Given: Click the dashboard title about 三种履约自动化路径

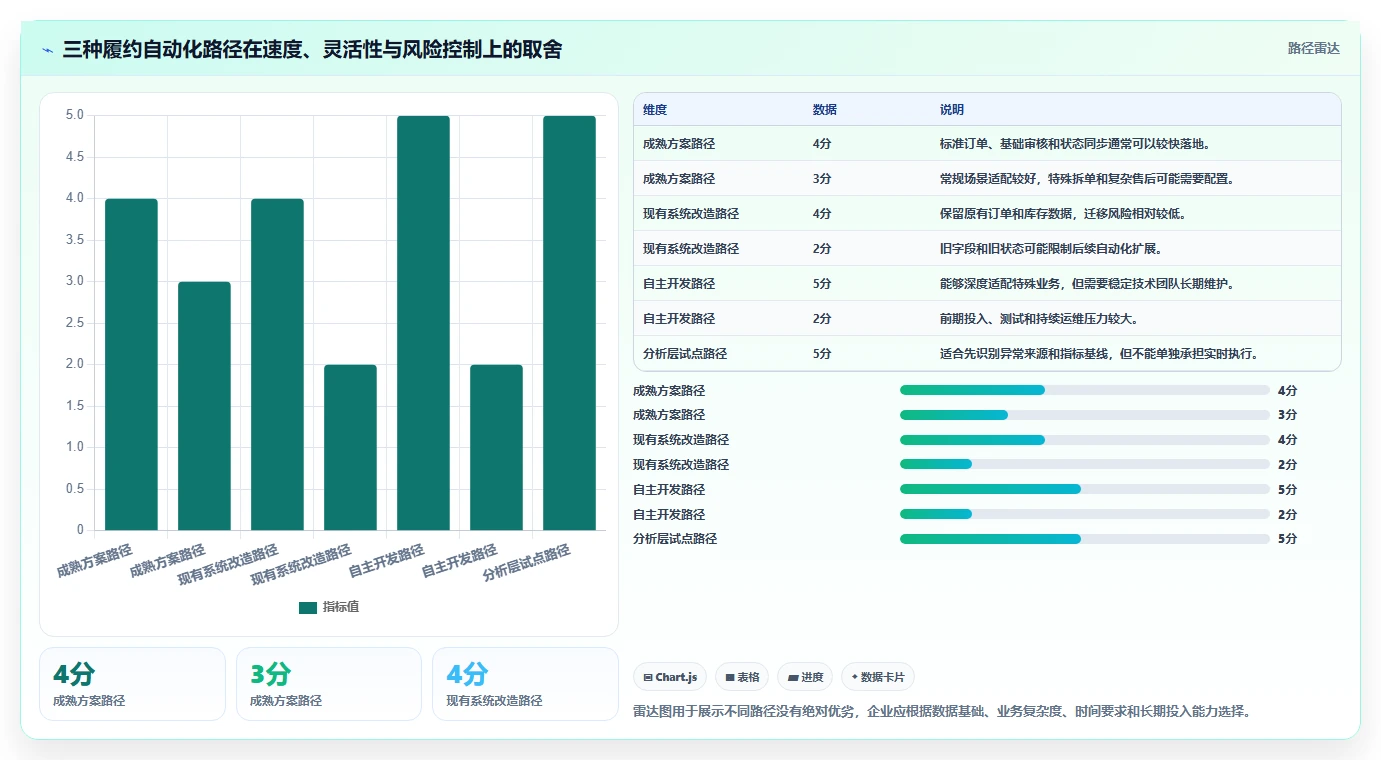Looking at the screenshot, I should point(312,50).
